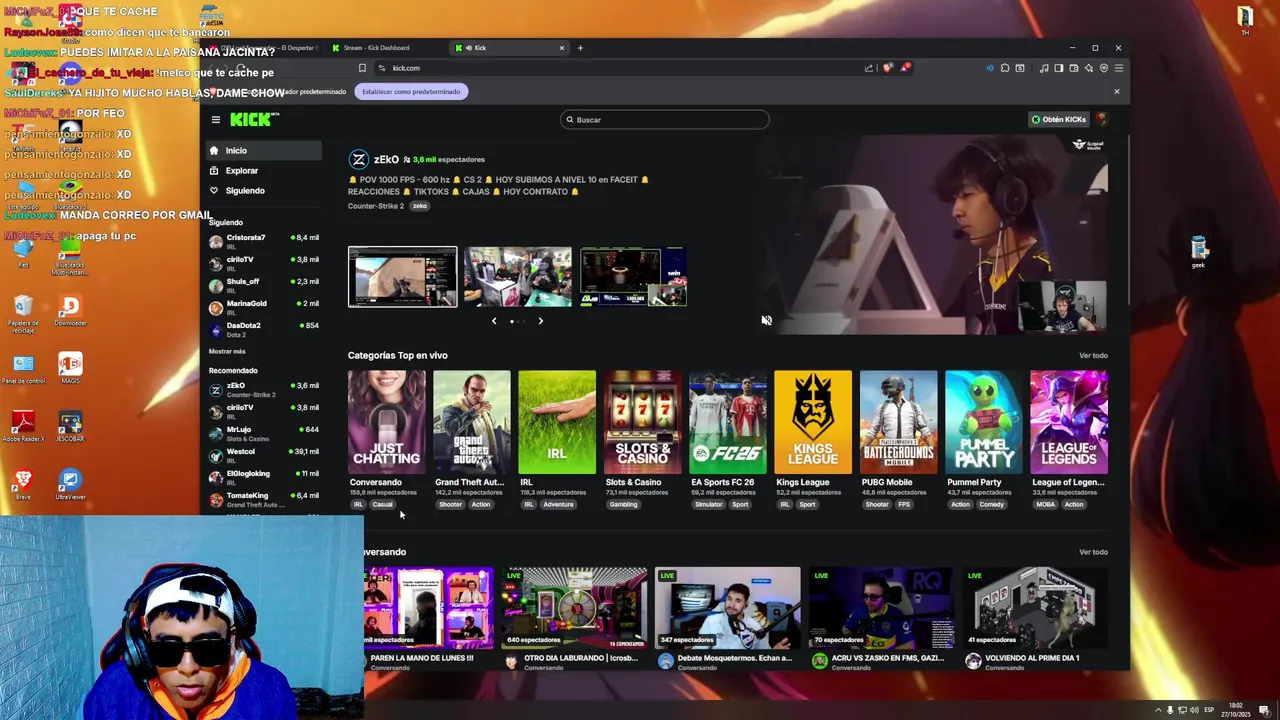Open the Just Chatting category card
This screenshot has height=720, width=1280.
386,422
